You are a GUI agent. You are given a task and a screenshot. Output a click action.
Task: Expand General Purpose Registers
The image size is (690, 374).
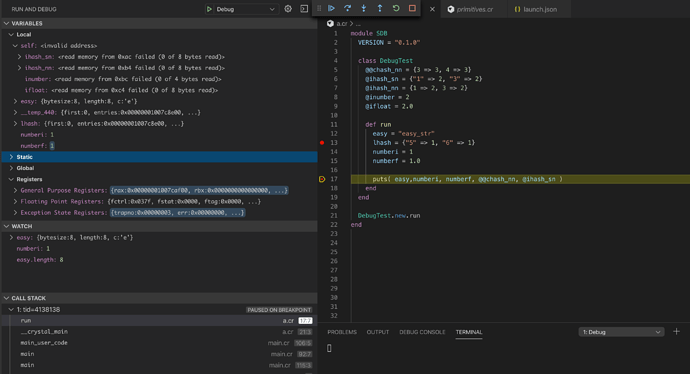point(15,191)
